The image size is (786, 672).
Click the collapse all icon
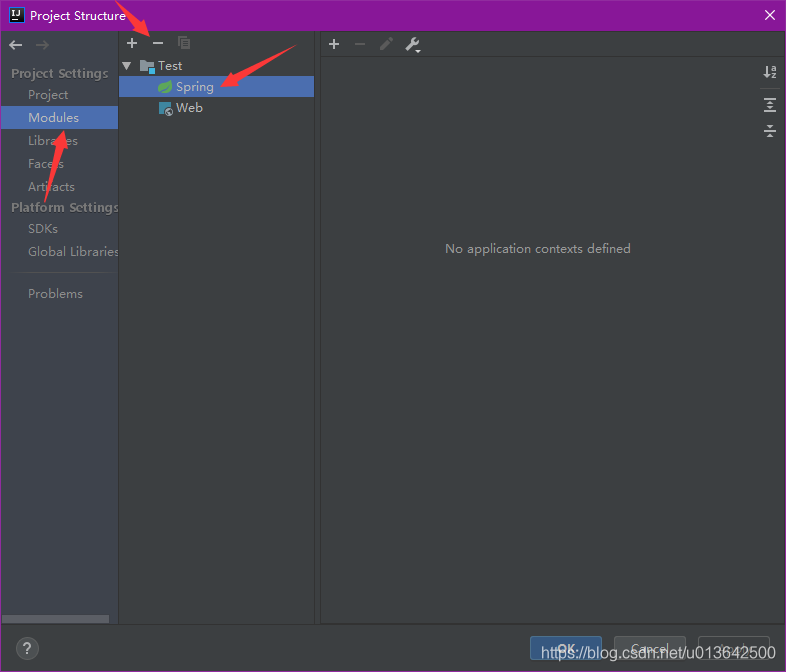770,131
